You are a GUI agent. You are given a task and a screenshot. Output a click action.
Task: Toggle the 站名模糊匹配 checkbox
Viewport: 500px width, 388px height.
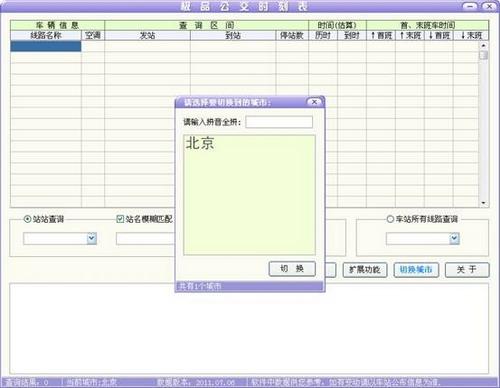(120, 219)
